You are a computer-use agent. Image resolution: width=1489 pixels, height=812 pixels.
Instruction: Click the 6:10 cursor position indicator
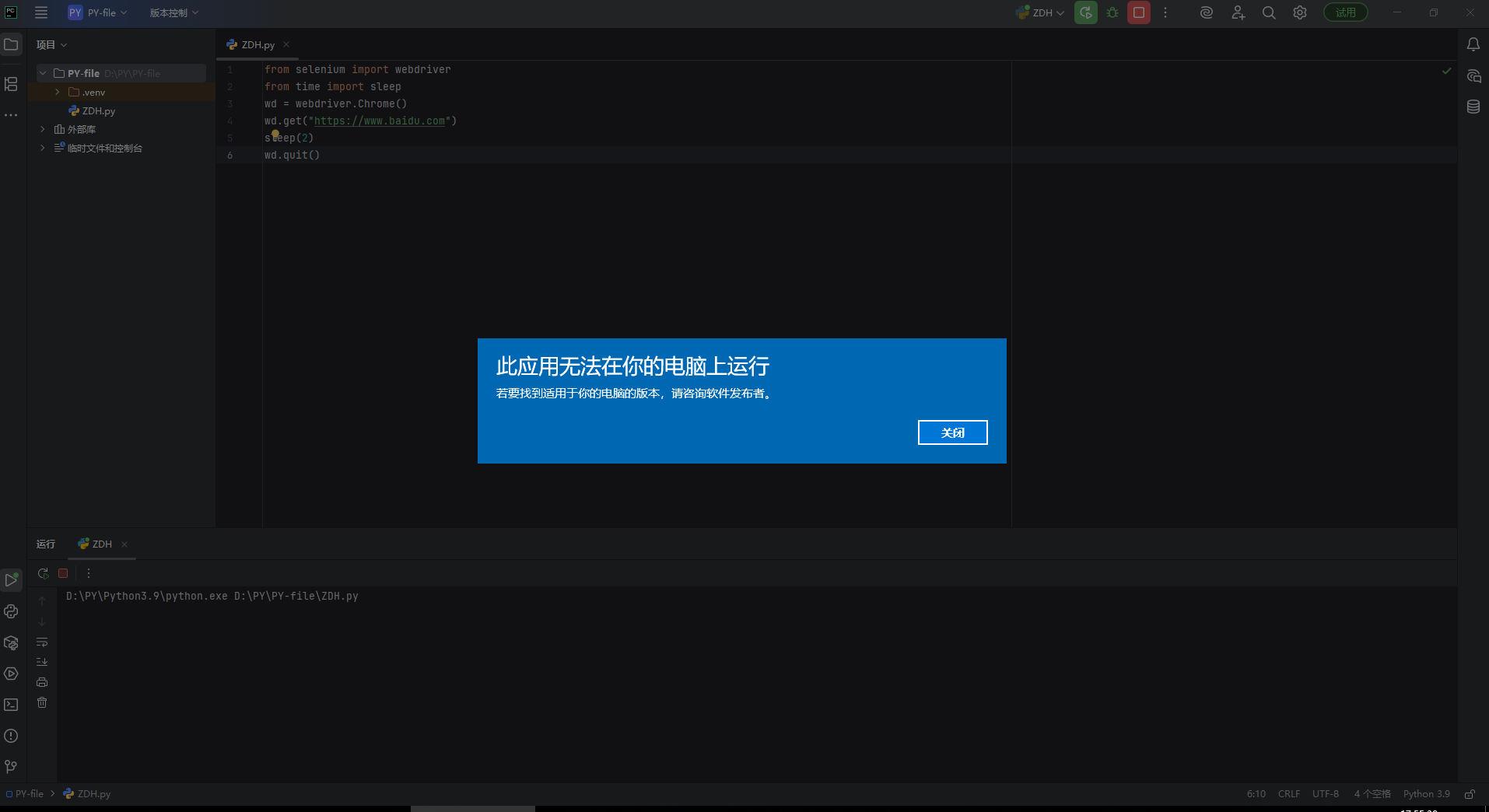click(x=1256, y=794)
